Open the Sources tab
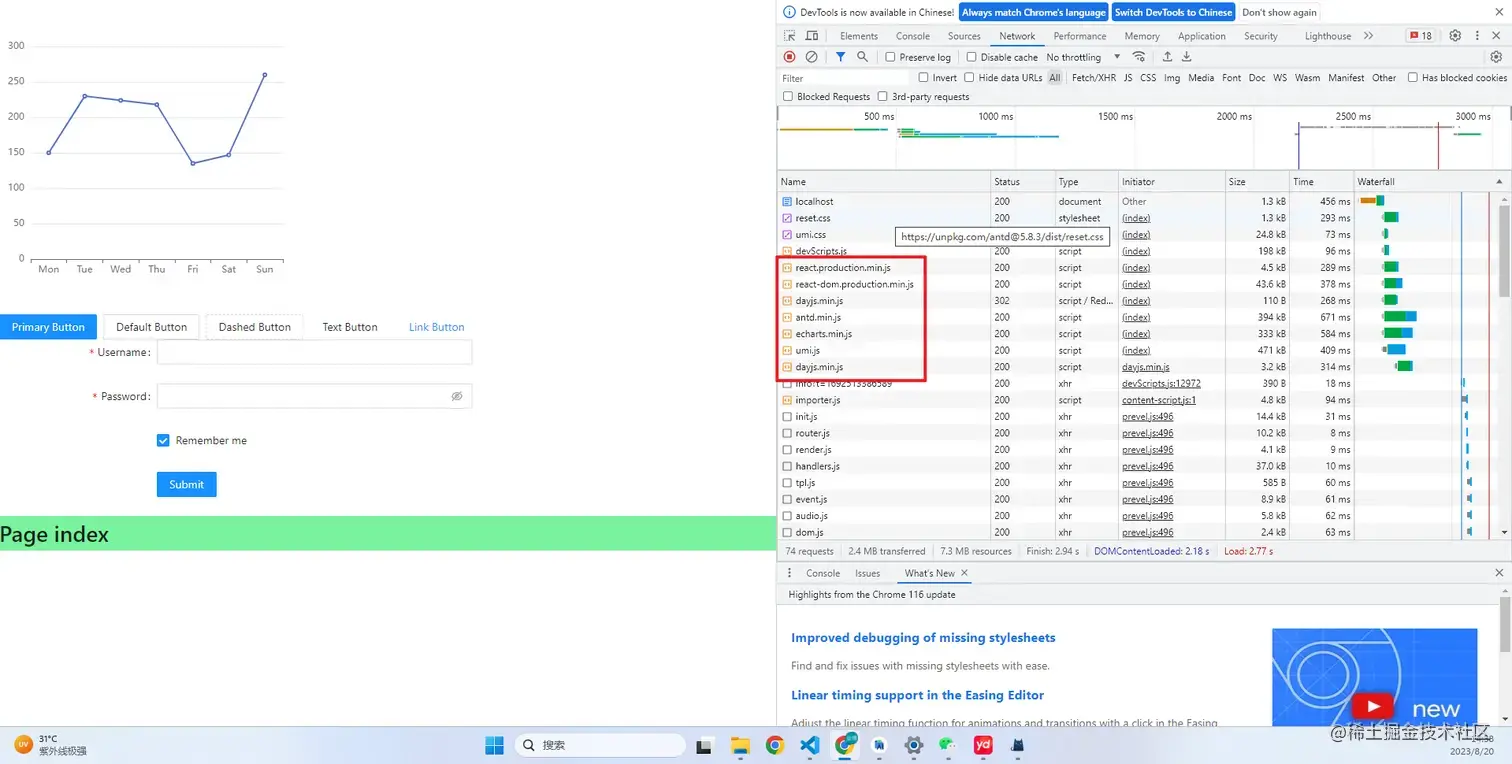This screenshot has width=1512, height=764. point(964,36)
